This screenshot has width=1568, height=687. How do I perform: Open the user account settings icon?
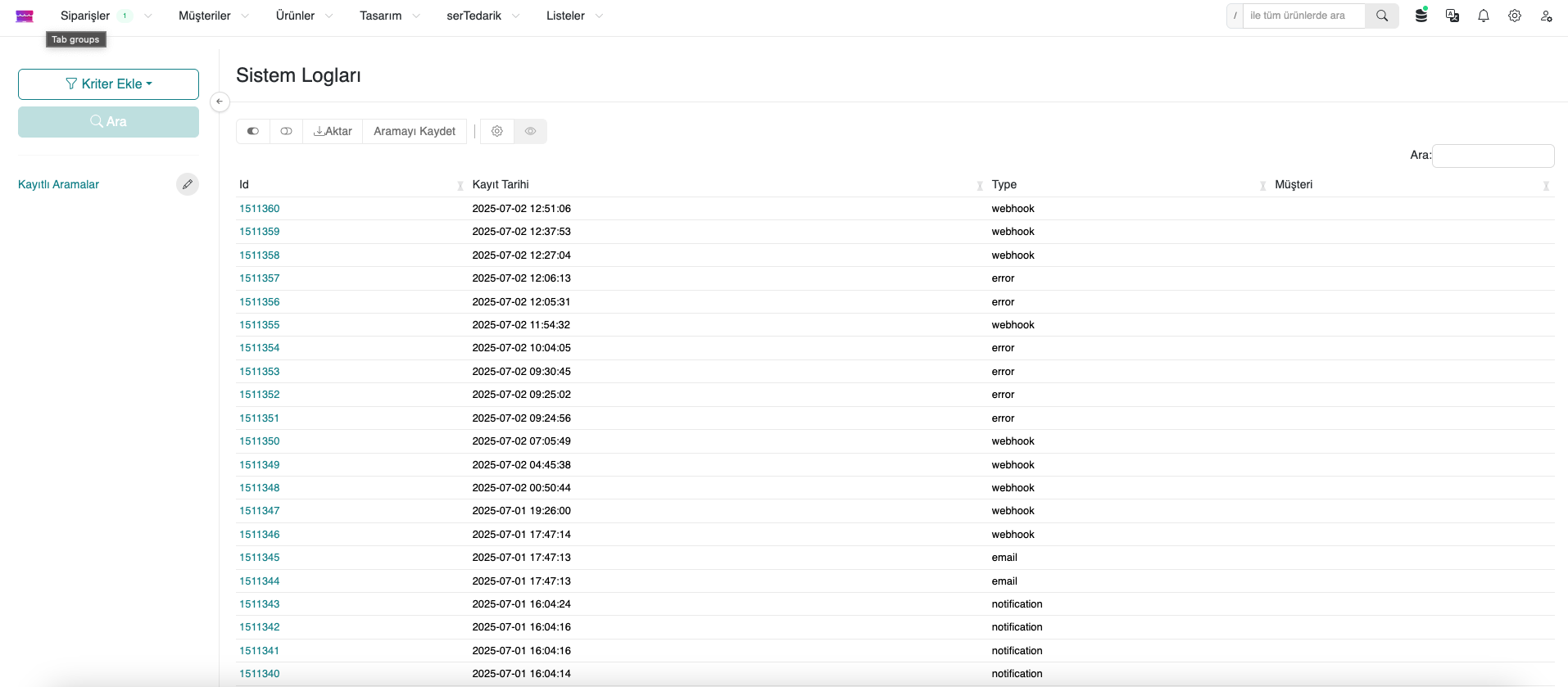pos(1546,16)
